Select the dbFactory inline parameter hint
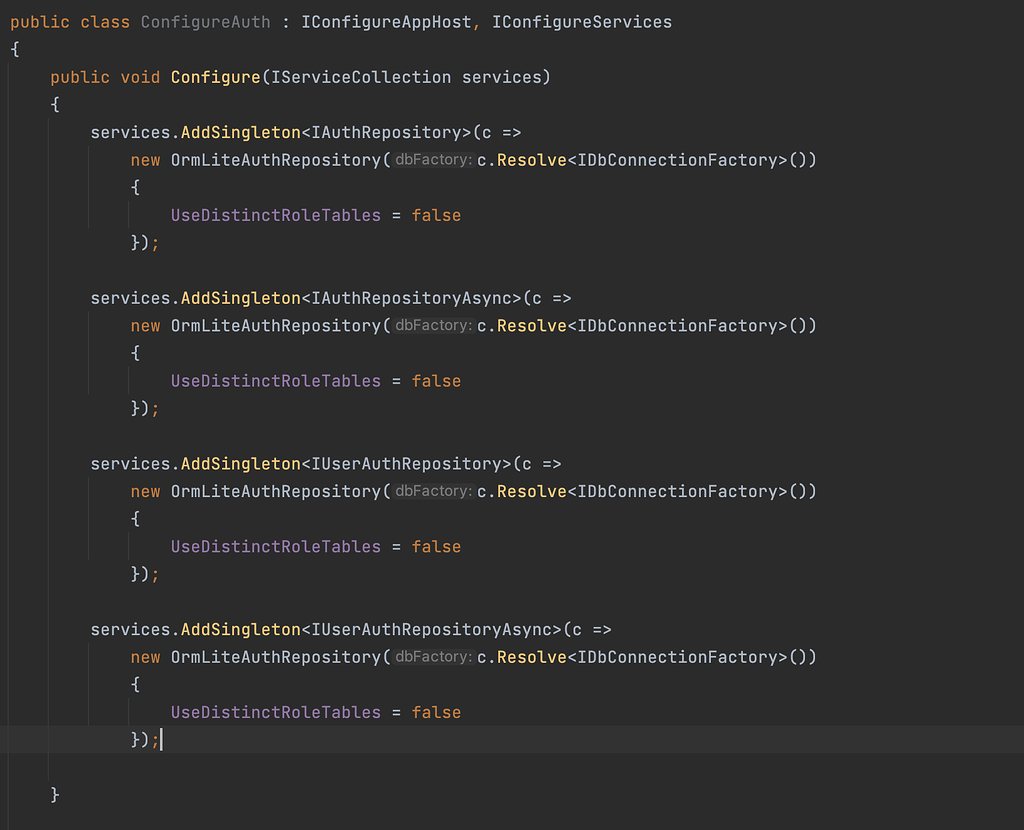Image resolution: width=1024 pixels, height=830 pixels. click(x=432, y=159)
